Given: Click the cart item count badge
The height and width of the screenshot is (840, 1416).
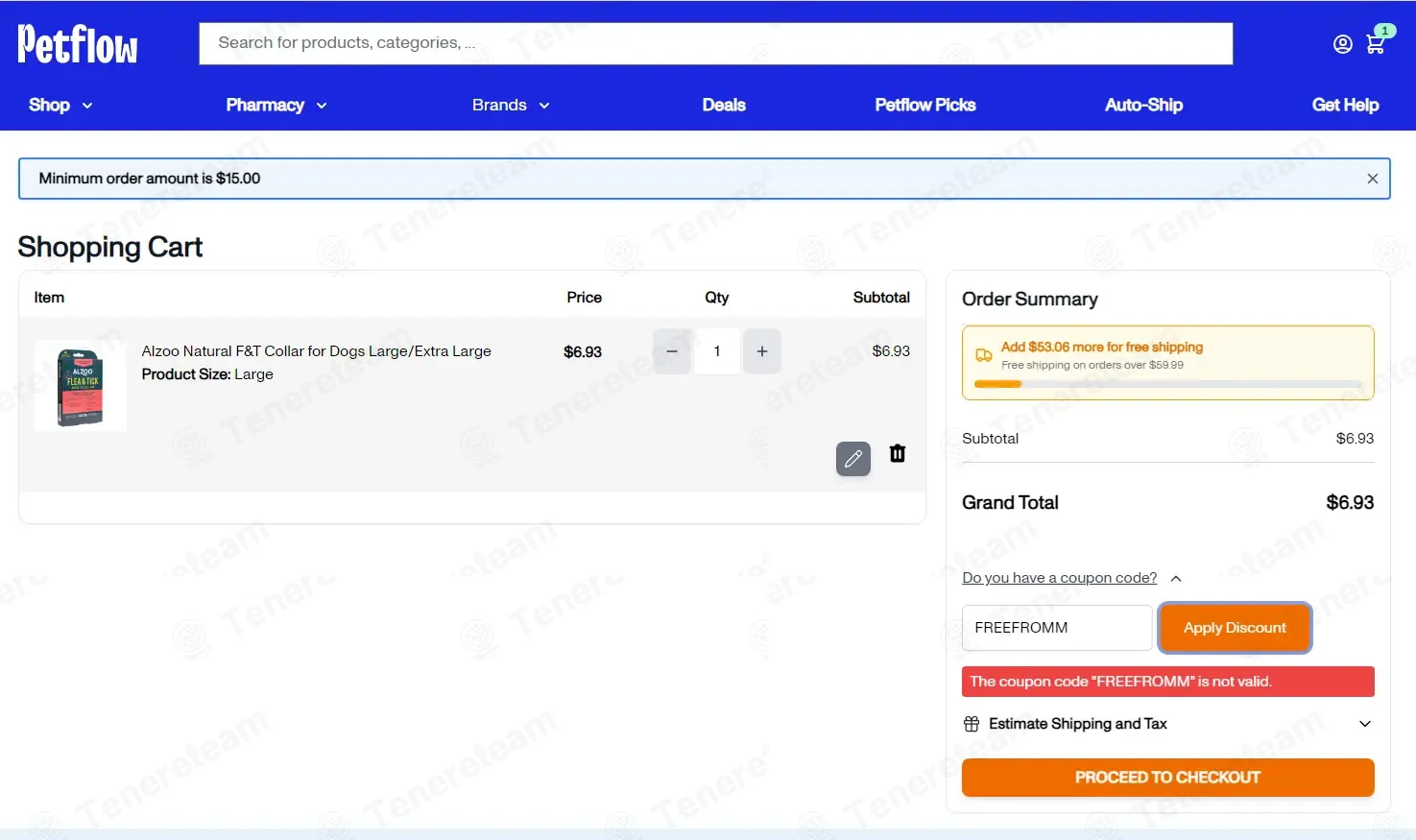Looking at the screenshot, I should (x=1384, y=31).
